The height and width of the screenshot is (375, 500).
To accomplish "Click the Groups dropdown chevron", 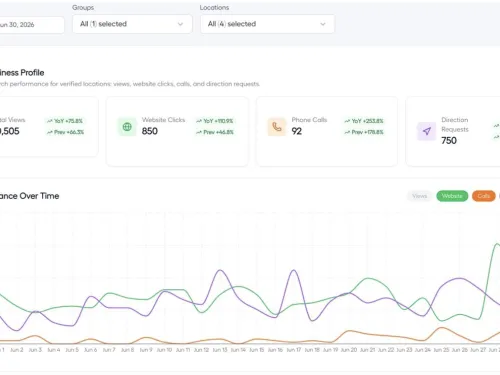I will (180, 24).
